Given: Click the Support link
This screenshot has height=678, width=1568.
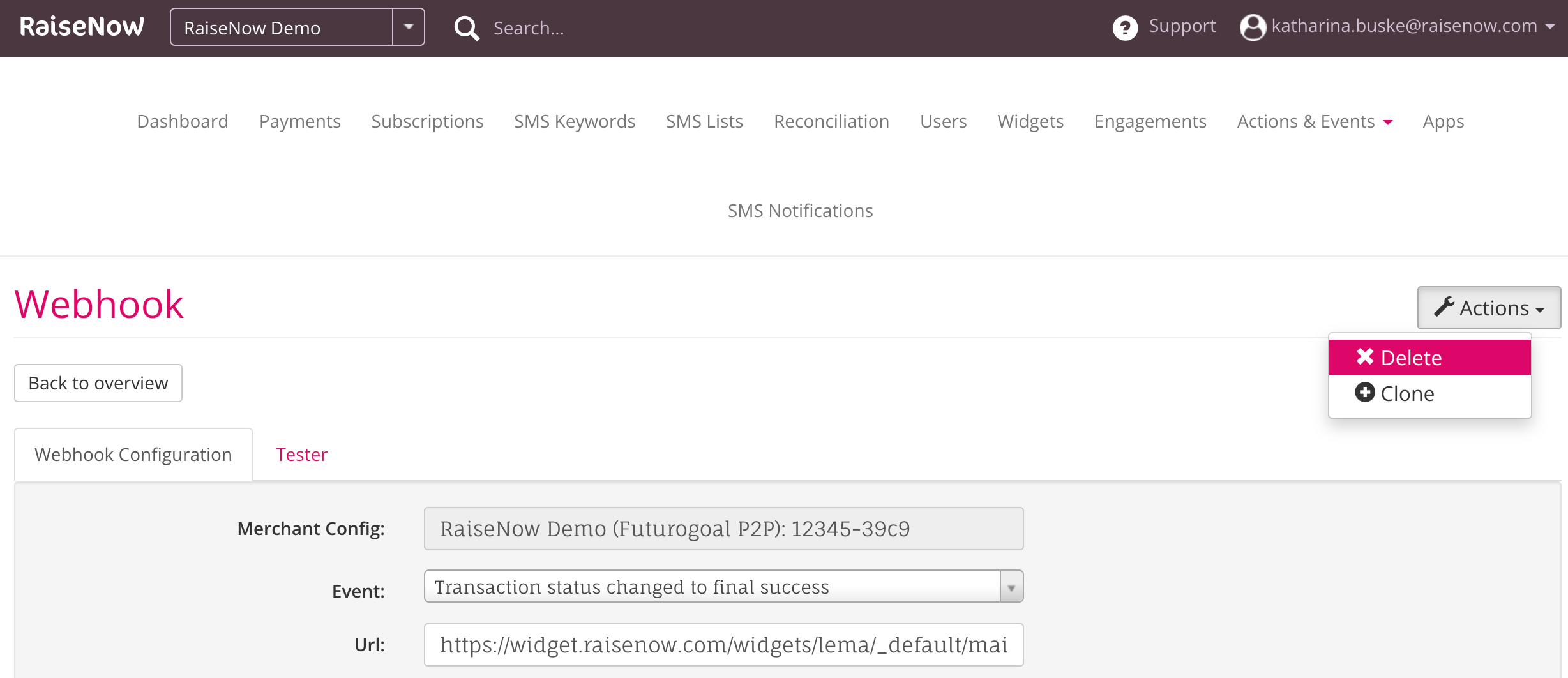Looking at the screenshot, I should [1182, 26].
